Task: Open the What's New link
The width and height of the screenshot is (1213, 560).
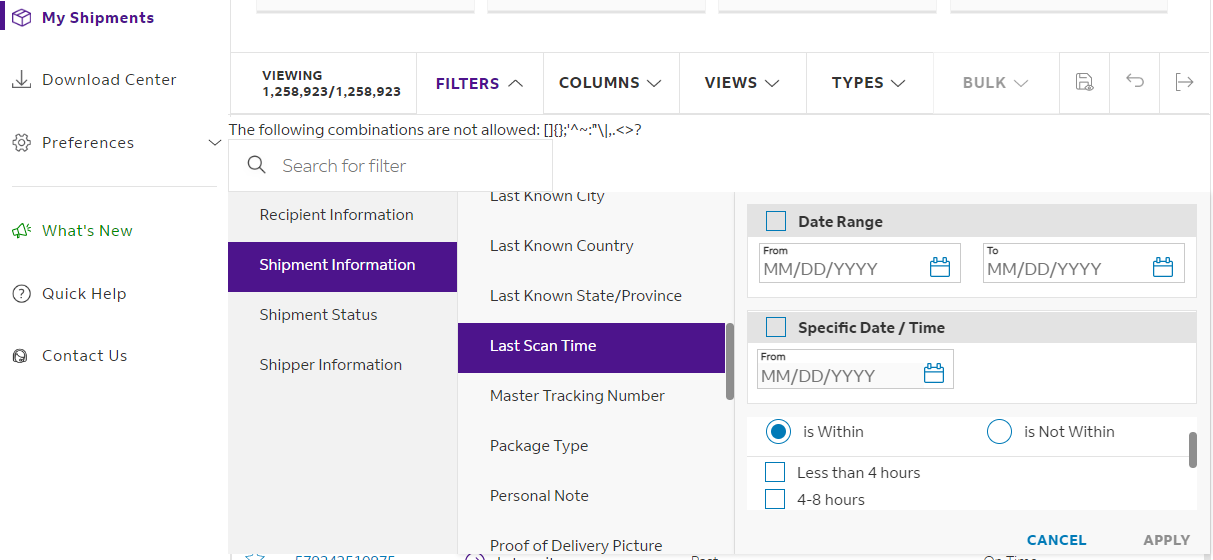Action: coord(87,231)
